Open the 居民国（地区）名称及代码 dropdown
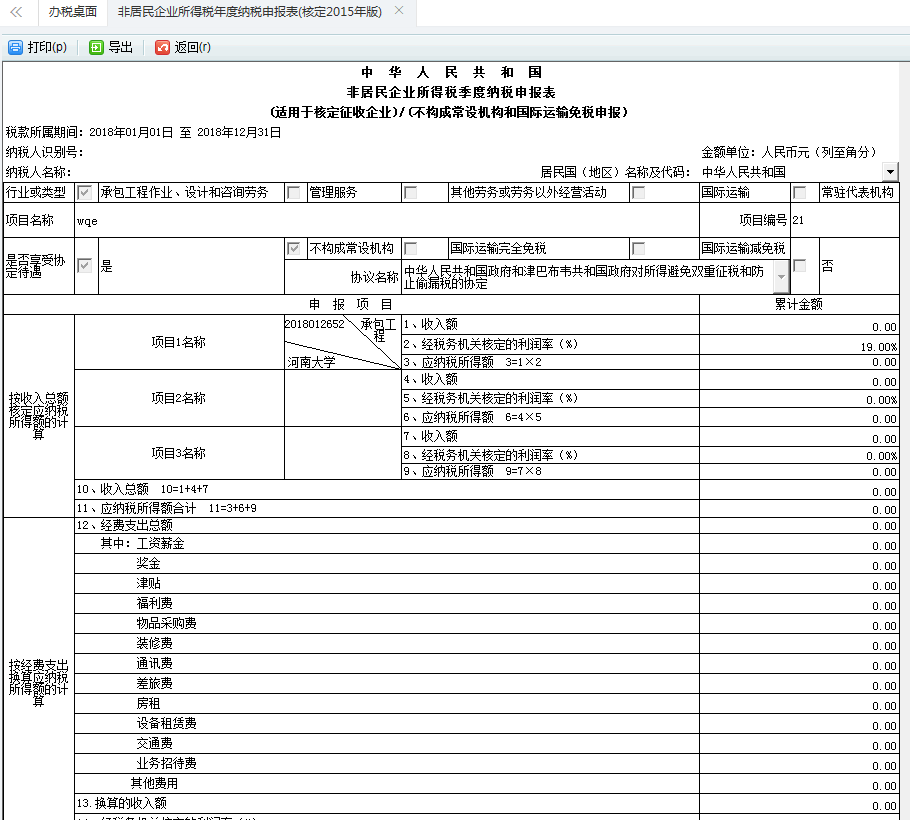 click(x=893, y=170)
